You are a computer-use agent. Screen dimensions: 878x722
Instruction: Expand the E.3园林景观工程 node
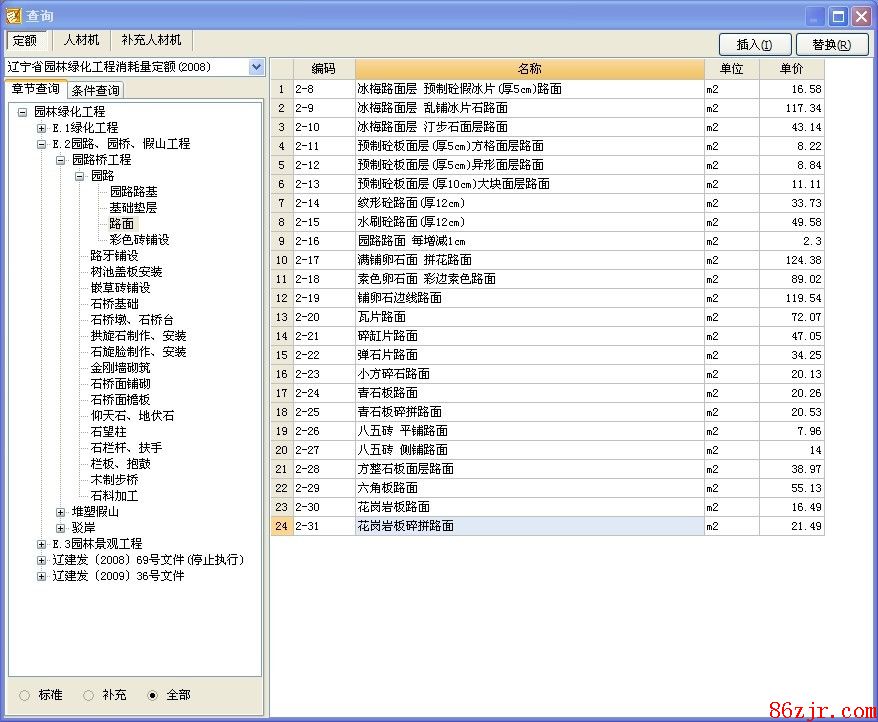[42, 544]
